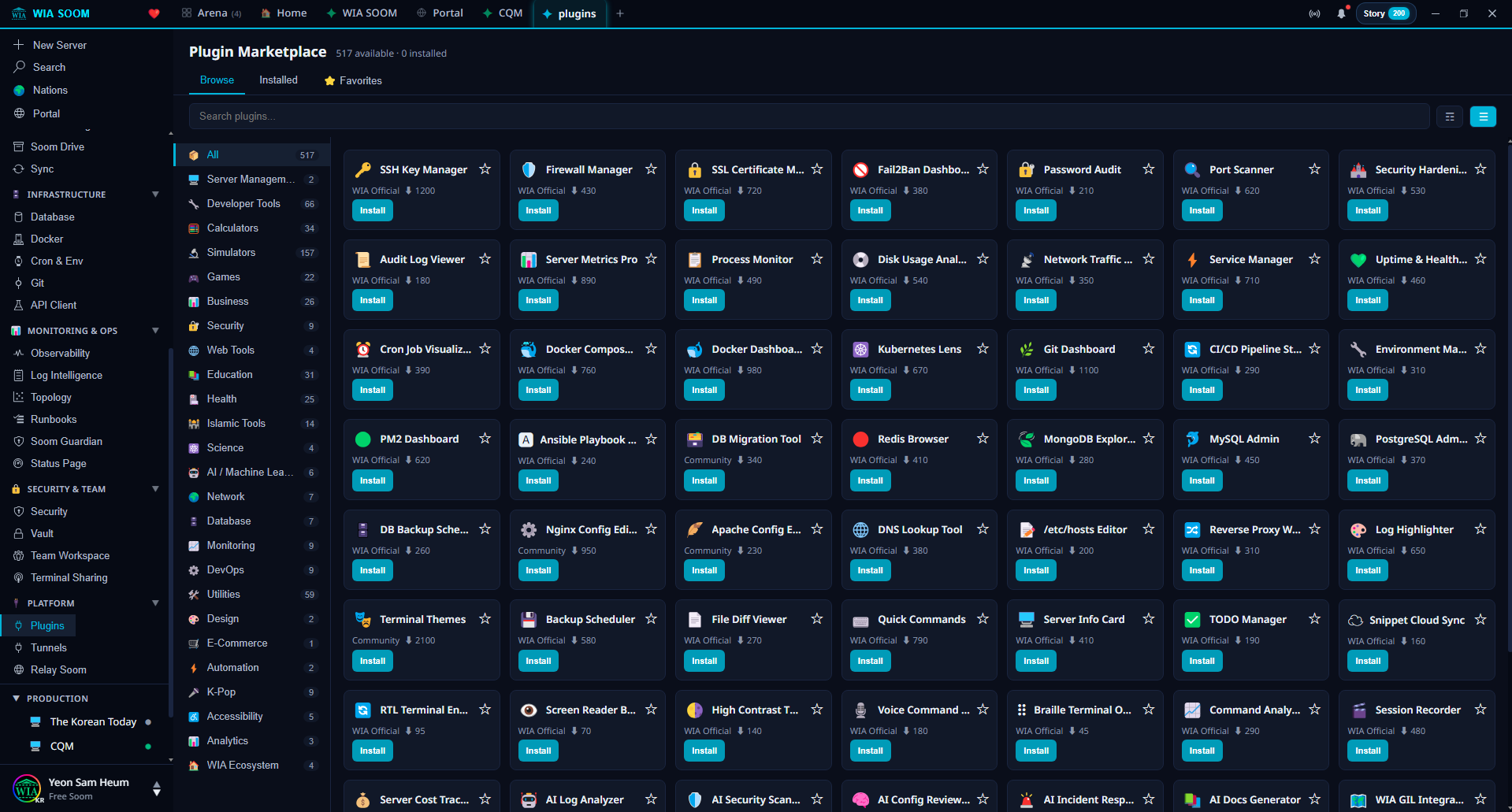
Task: Collapse the MONITORING & OPS section
Action: 154,330
